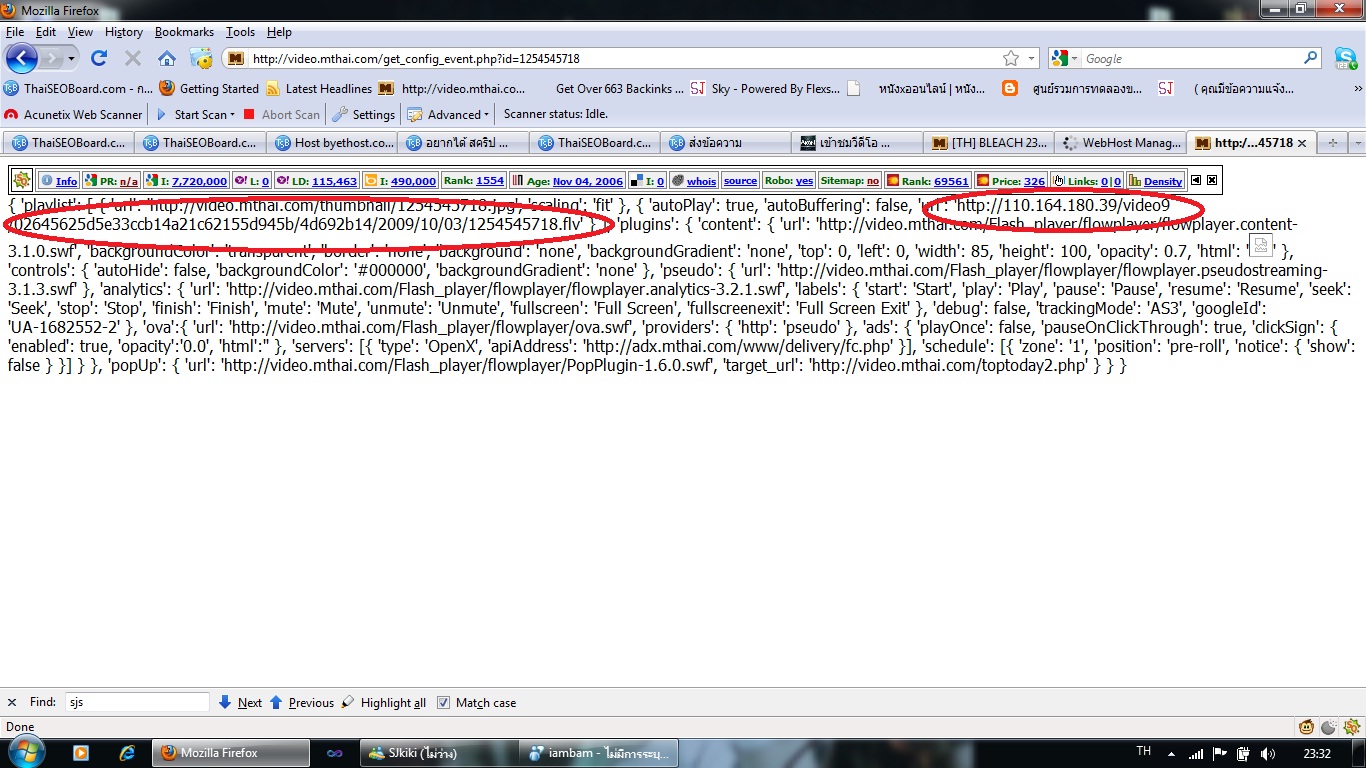Toggle Highlight all in Find bar
This screenshot has width=1366, height=768.
coord(384,702)
